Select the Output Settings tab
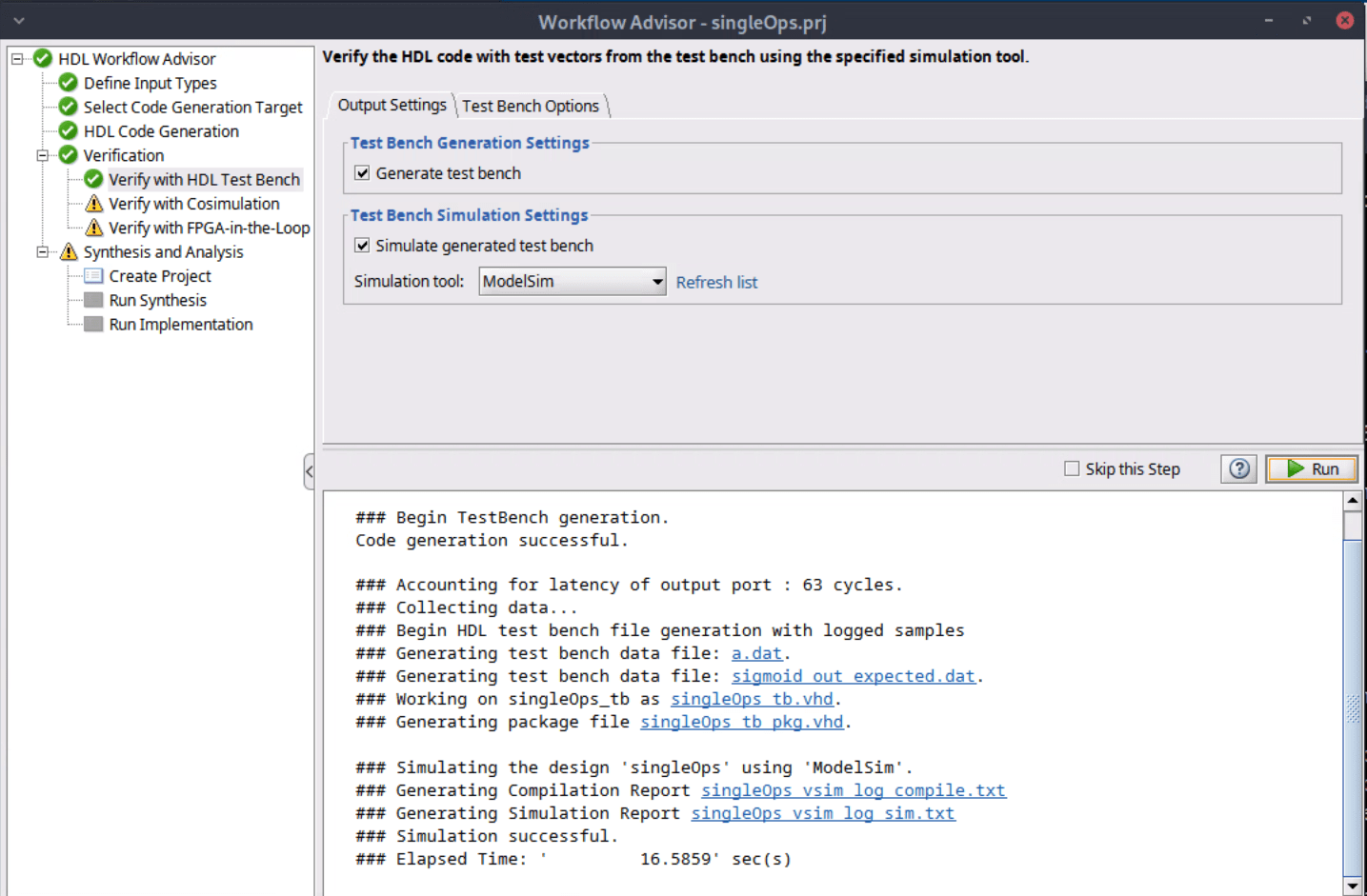 click(392, 106)
